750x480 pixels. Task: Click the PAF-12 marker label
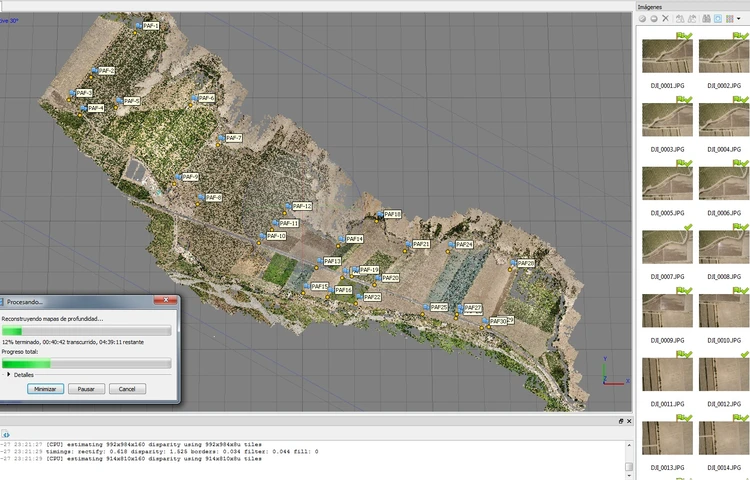[x=302, y=206]
